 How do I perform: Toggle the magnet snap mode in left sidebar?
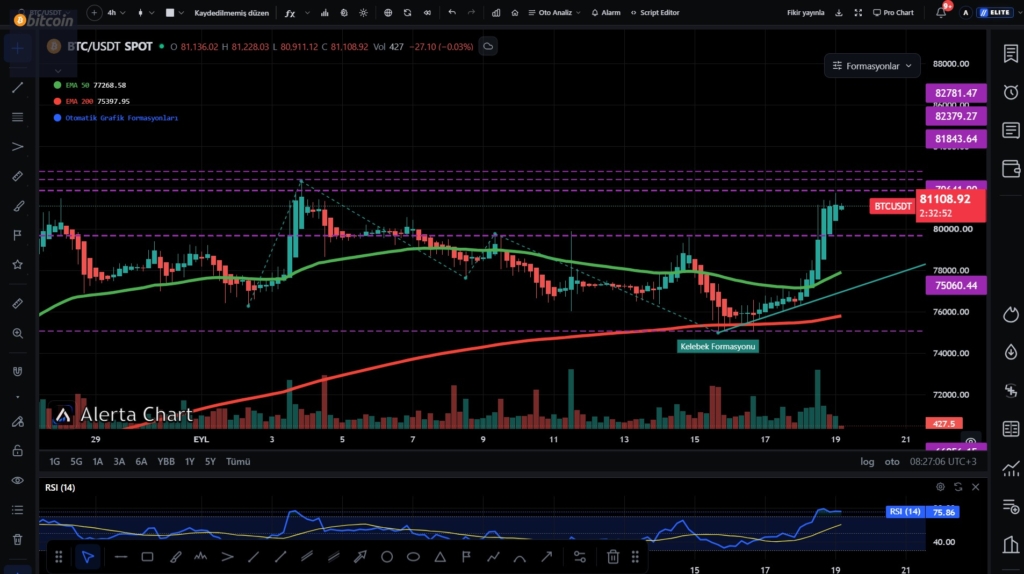click(x=18, y=371)
